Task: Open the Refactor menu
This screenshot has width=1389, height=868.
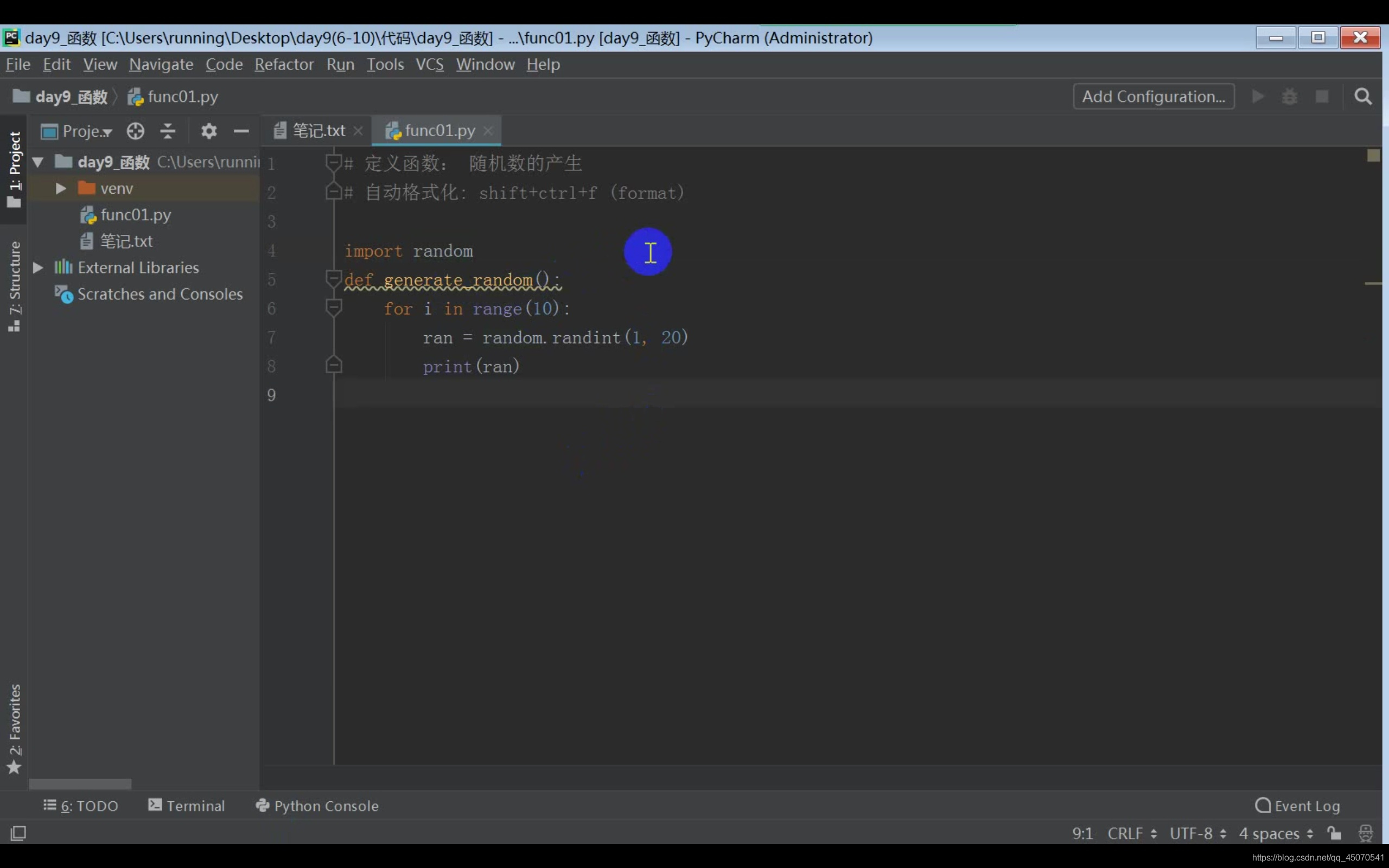Action: (x=284, y=65)
